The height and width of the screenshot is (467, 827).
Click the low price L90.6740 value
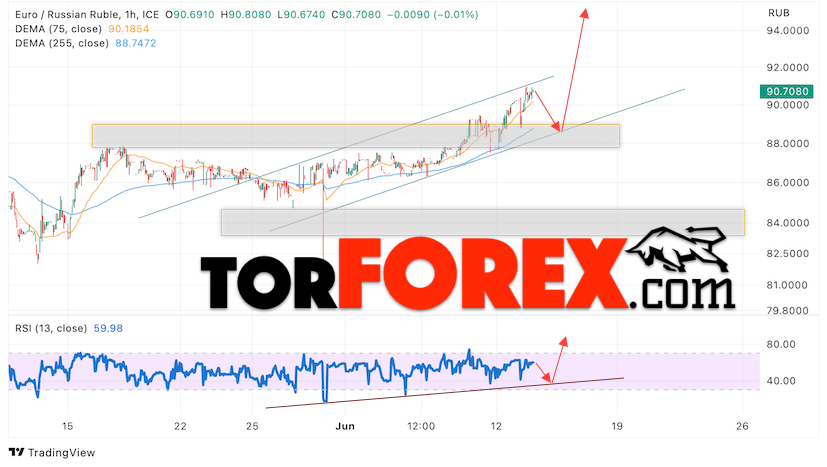pyautogui.click(x=301, y=15)
